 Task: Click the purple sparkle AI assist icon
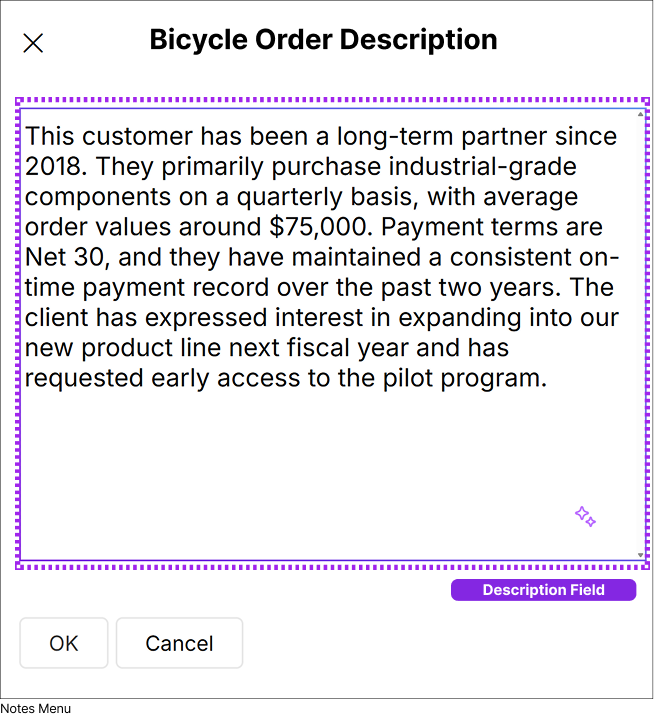click(x=585, y=517)
